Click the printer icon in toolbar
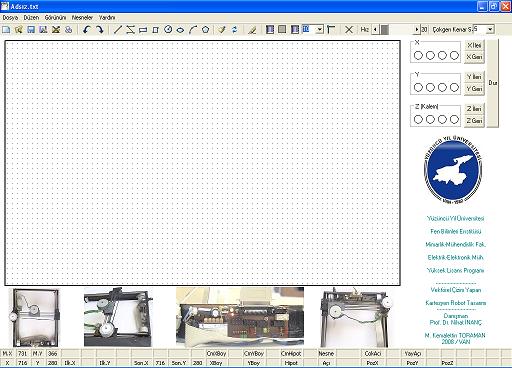This screenshot has height=368, width=512. point(68,30)
